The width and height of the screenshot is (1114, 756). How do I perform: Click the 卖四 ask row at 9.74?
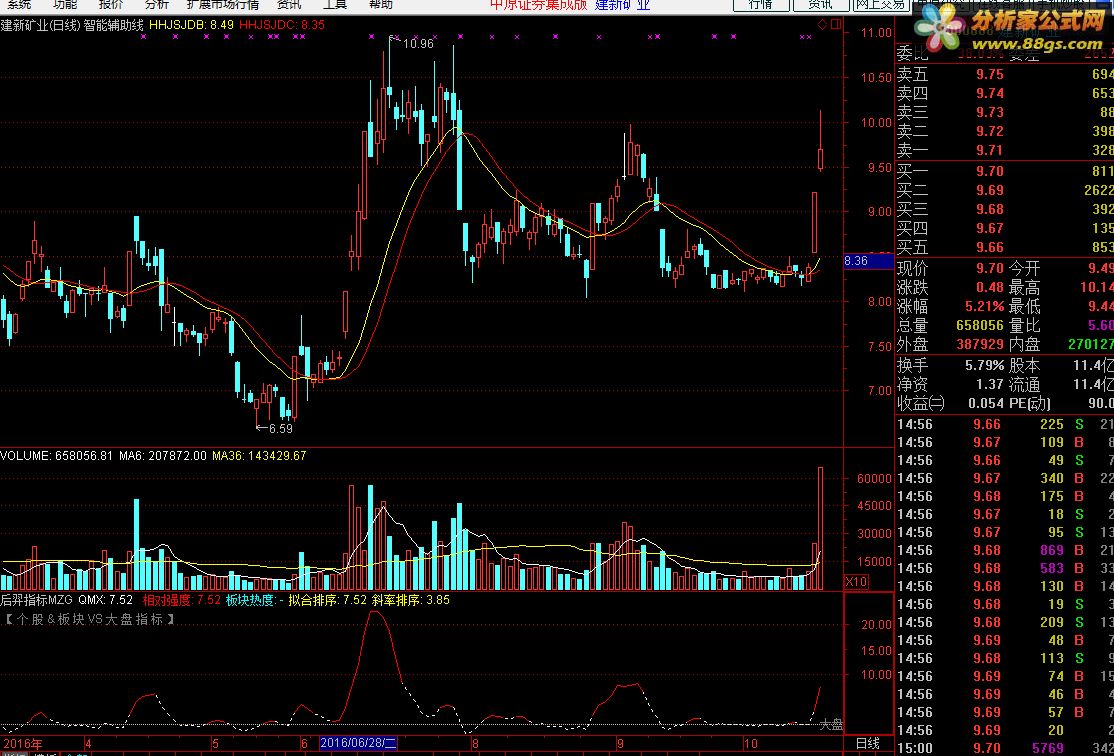(x=1005, y=93)
